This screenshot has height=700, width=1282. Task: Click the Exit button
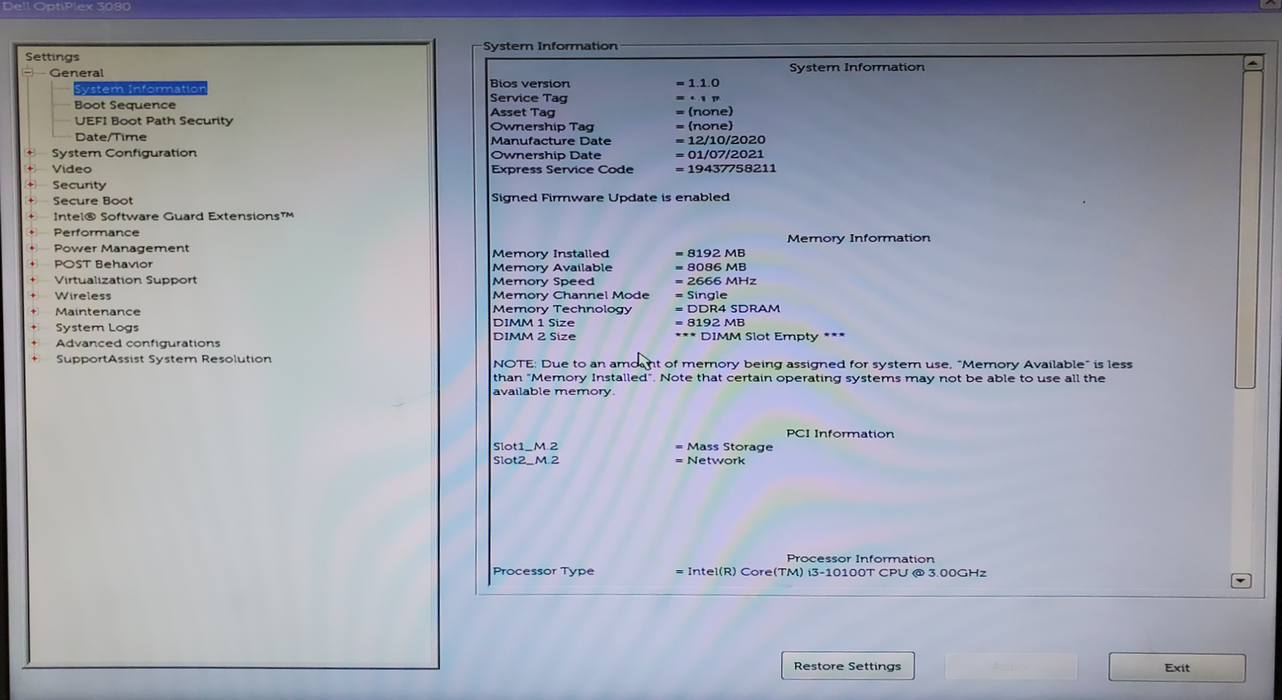tap(1177, 667)
